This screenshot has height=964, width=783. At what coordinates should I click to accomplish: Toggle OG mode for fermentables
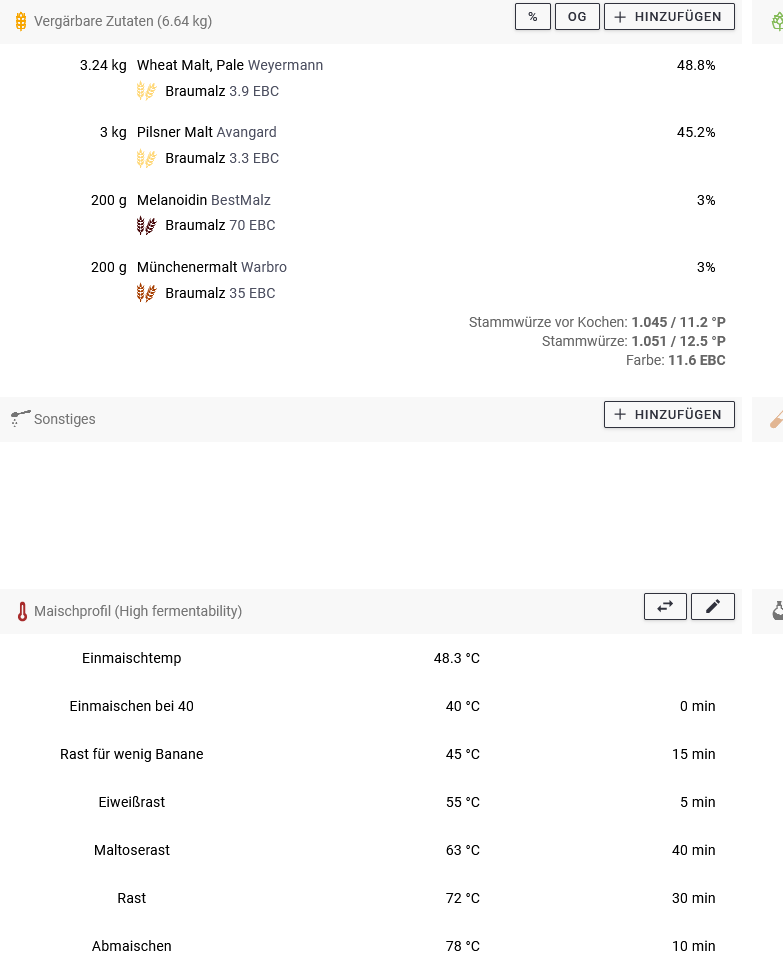coord(577,16)
